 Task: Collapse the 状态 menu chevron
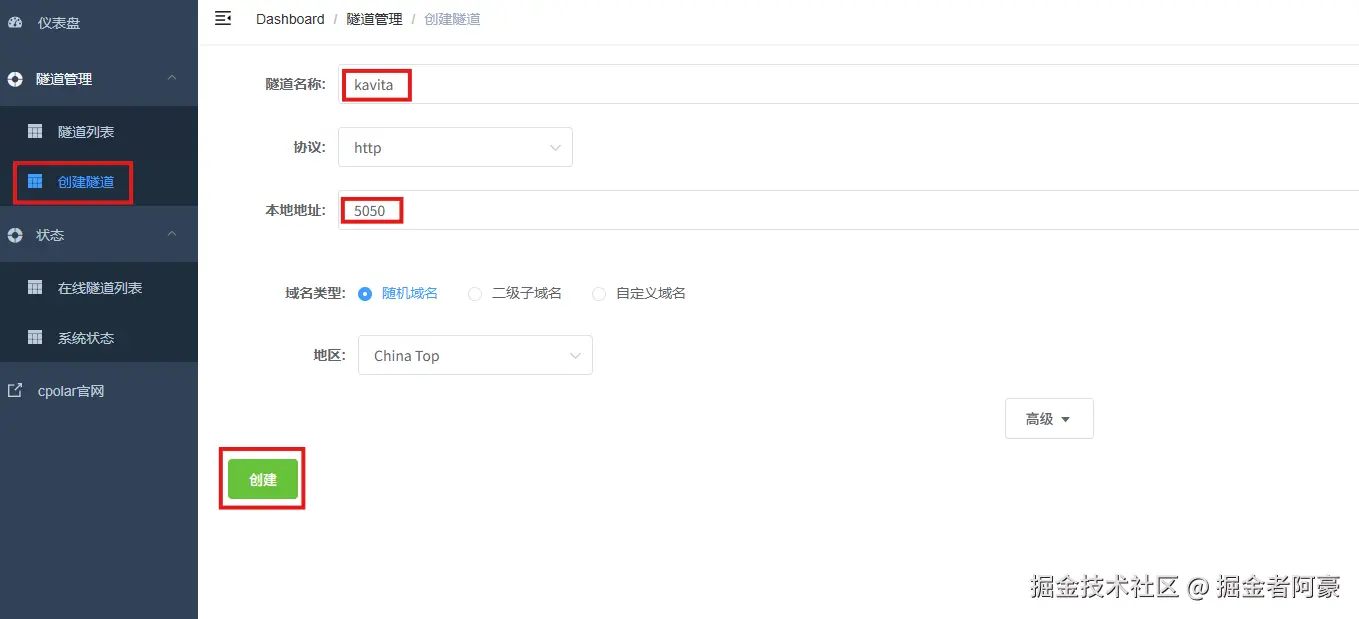[172, 234]
